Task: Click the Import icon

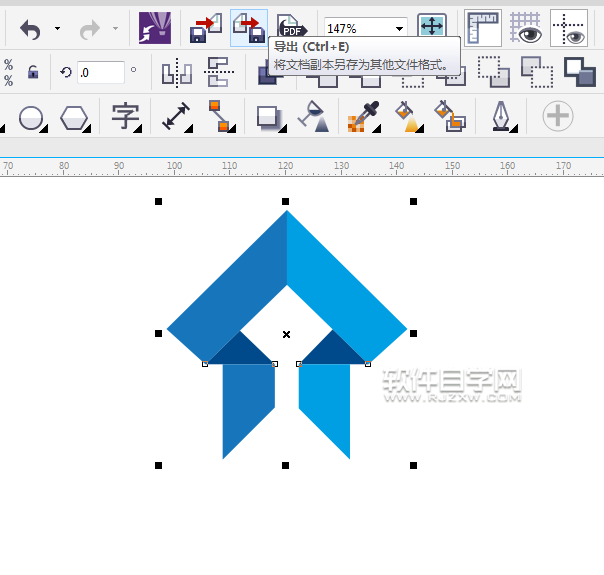Action: pos(207,29)
